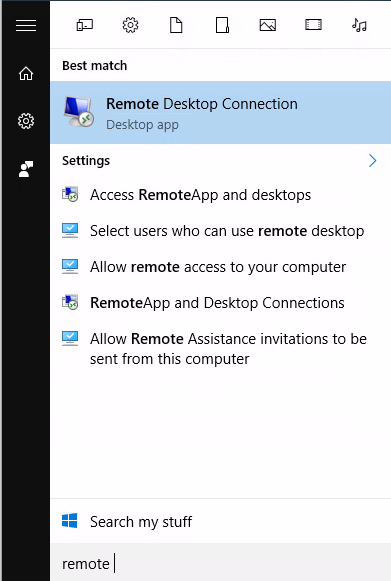The width and height of the screenshot is (391, 581).
Task: Open Remote Desktop Connection best match
Action: pyautogui.click(x=221, y=113)
